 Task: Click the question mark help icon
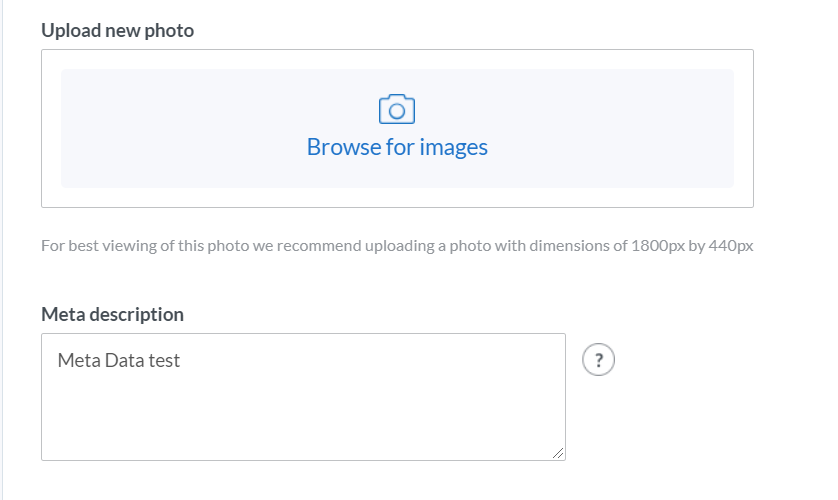pos(598,360)
